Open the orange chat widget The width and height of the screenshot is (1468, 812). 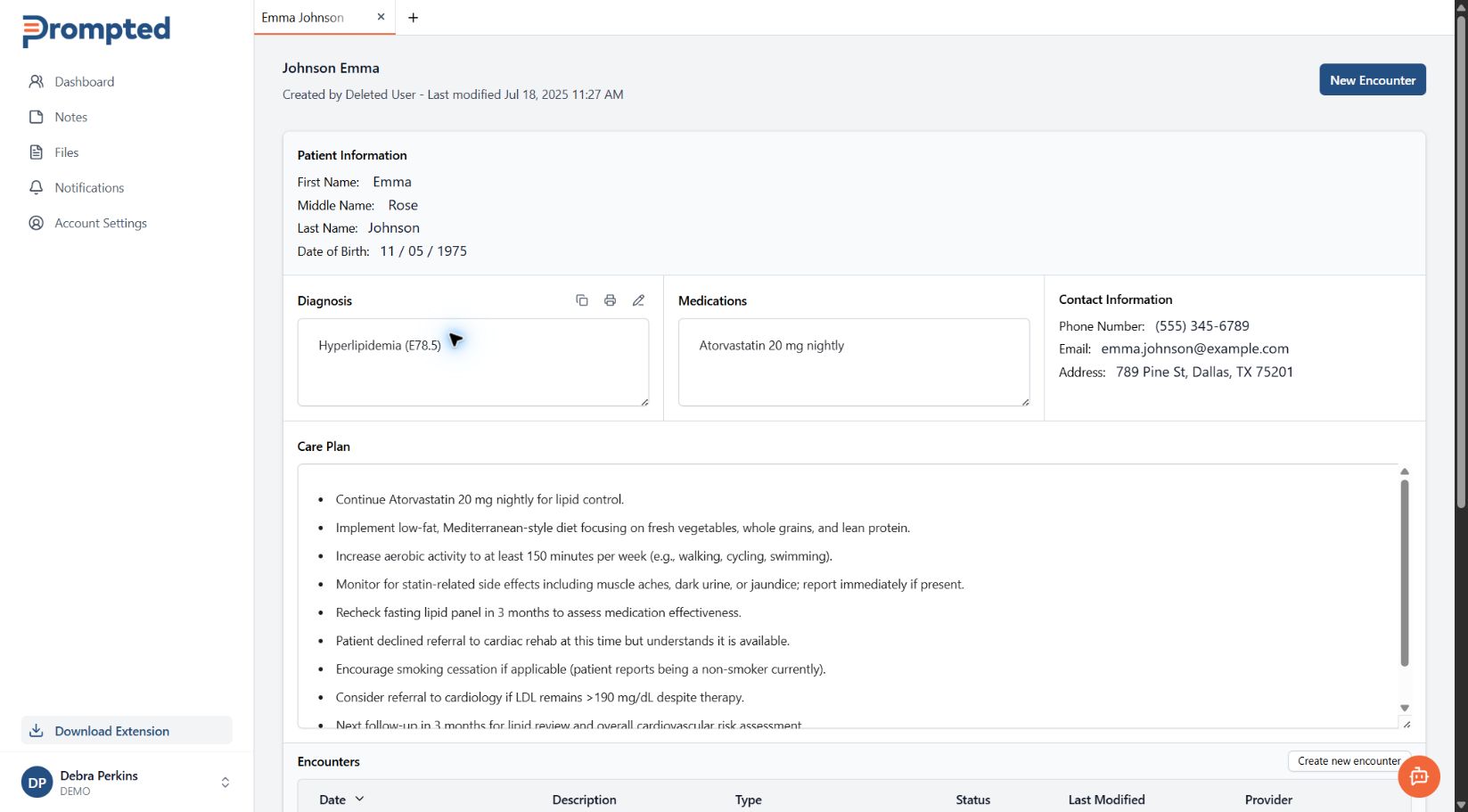(x=1419, y=776)
